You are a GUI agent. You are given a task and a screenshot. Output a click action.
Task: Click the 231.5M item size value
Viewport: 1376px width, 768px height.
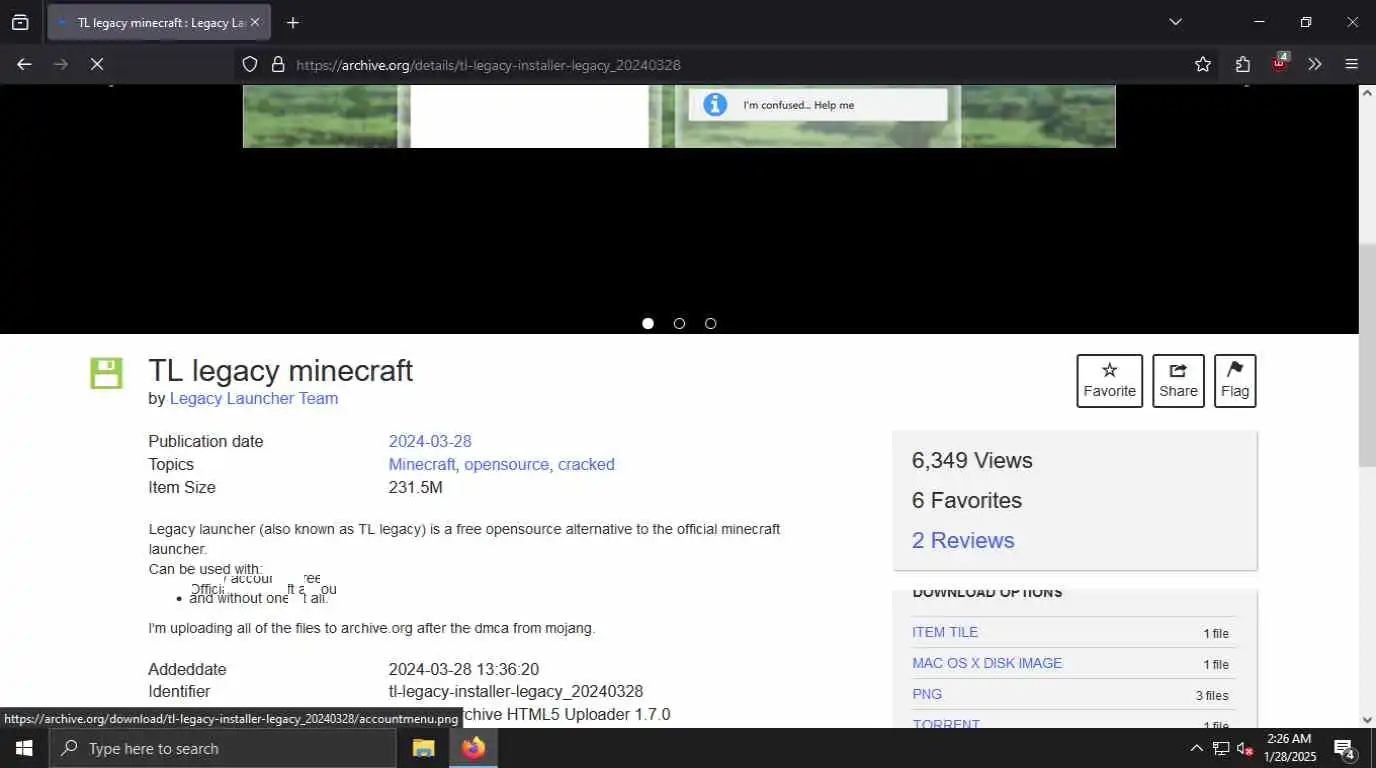click(415, 487)
